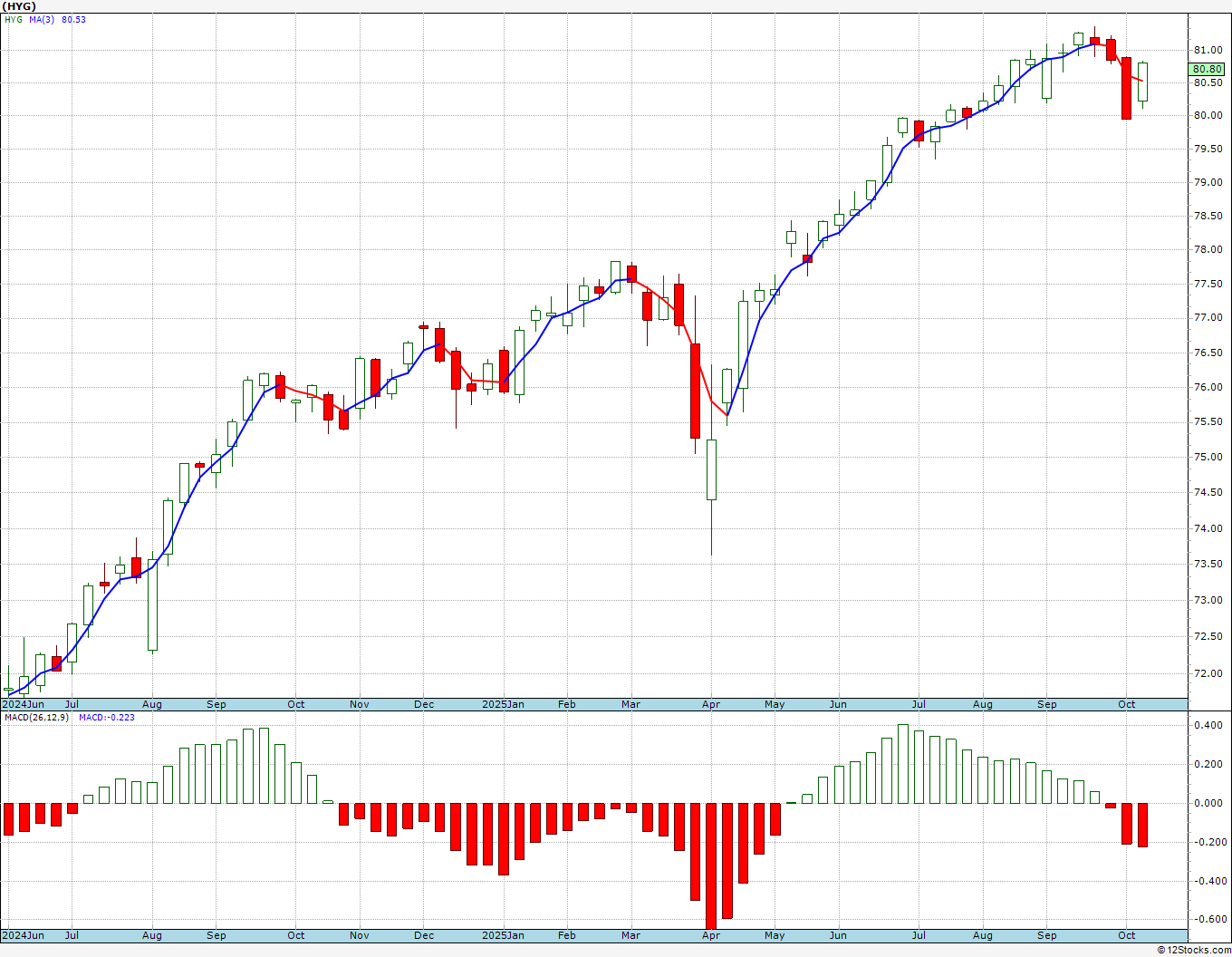Click the 73.50 price axis label
This screenshot has width=1232, height=957.
1207,564
